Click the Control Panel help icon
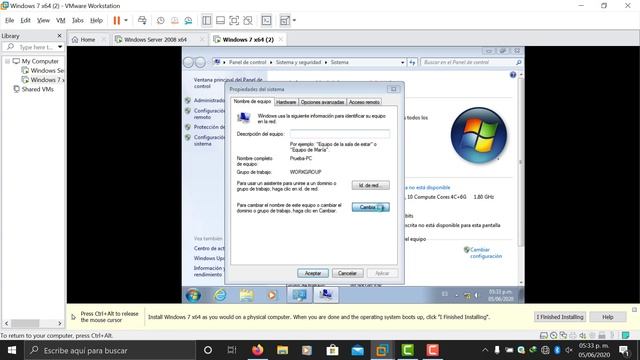640x360 pixels. tap(513, 75)
